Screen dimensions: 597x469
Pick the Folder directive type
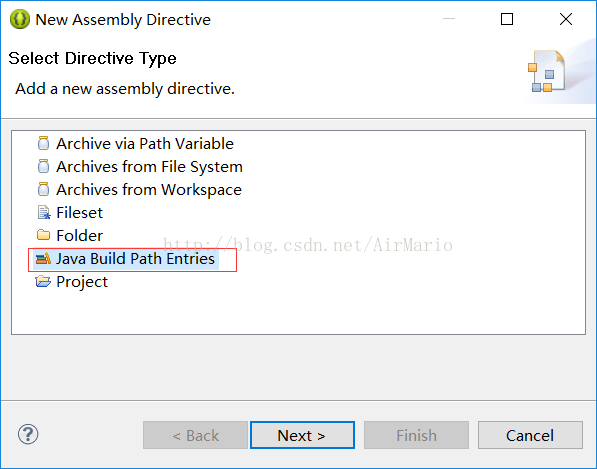[x=79, y=235]
